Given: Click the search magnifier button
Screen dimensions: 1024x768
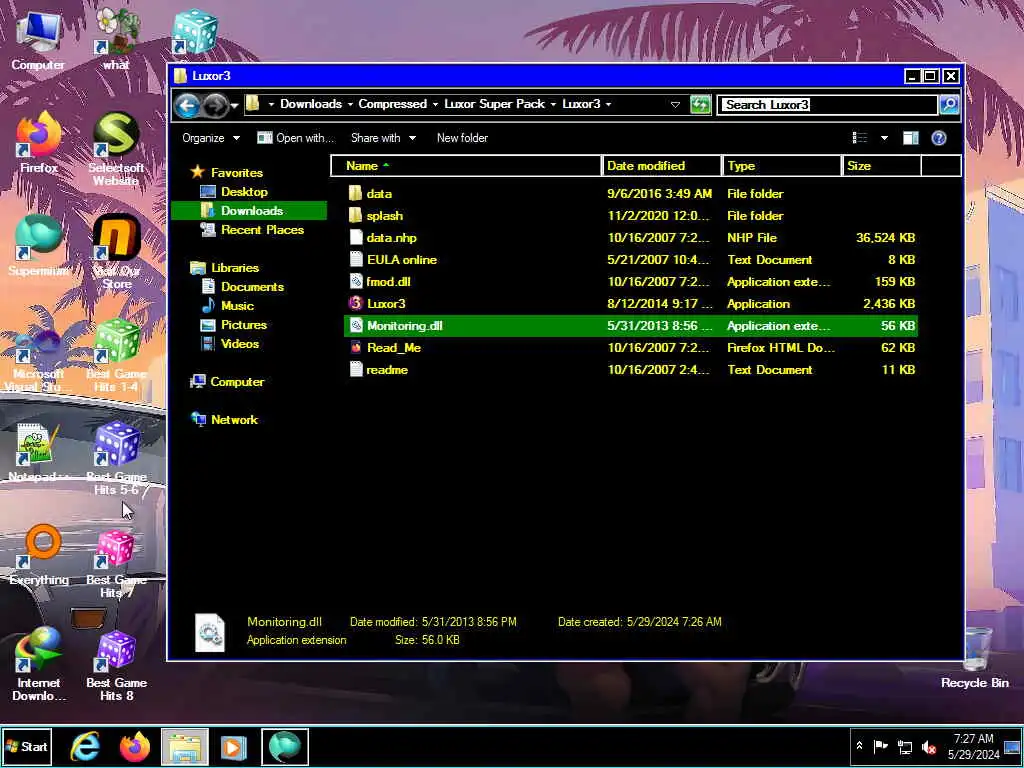Looking at the screenshot, I should point(949,104).
